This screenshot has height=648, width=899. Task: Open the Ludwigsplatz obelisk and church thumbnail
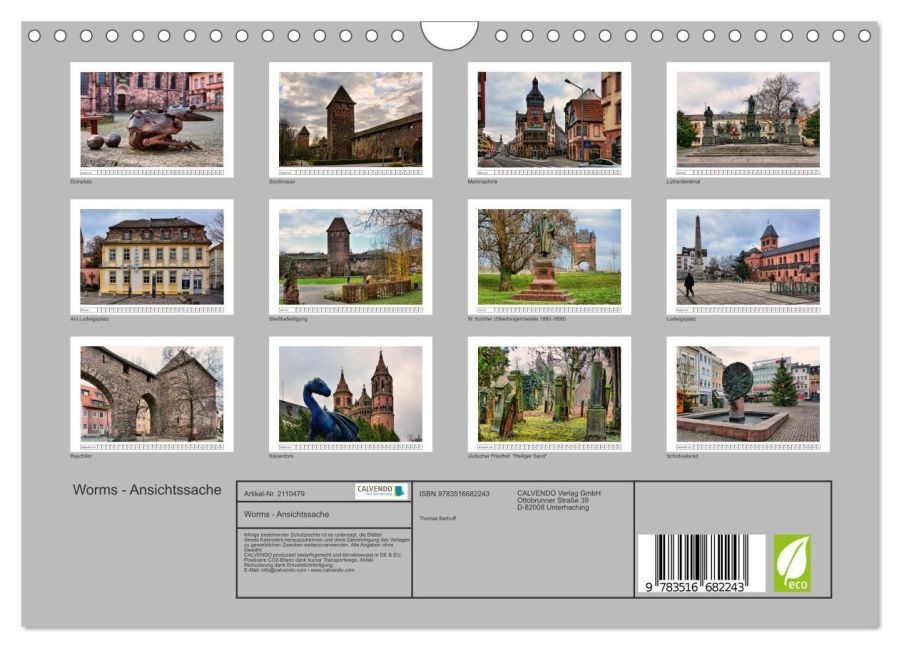(748, 257)
